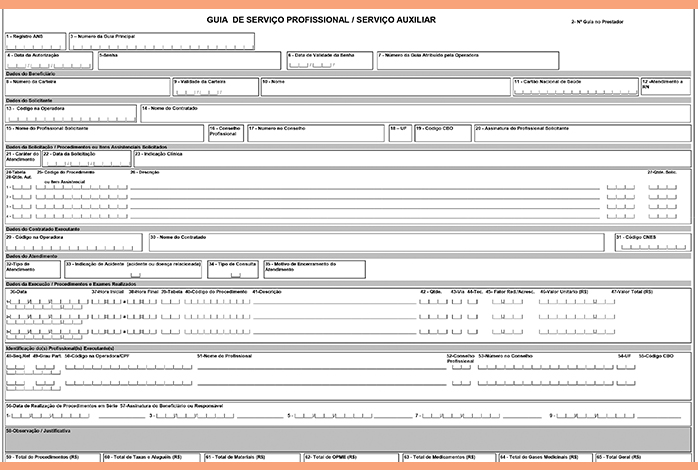This screenshot has height=470, width=698.
Task: Click the 8 - Número da Carteira field
Action: pos(86,88)
